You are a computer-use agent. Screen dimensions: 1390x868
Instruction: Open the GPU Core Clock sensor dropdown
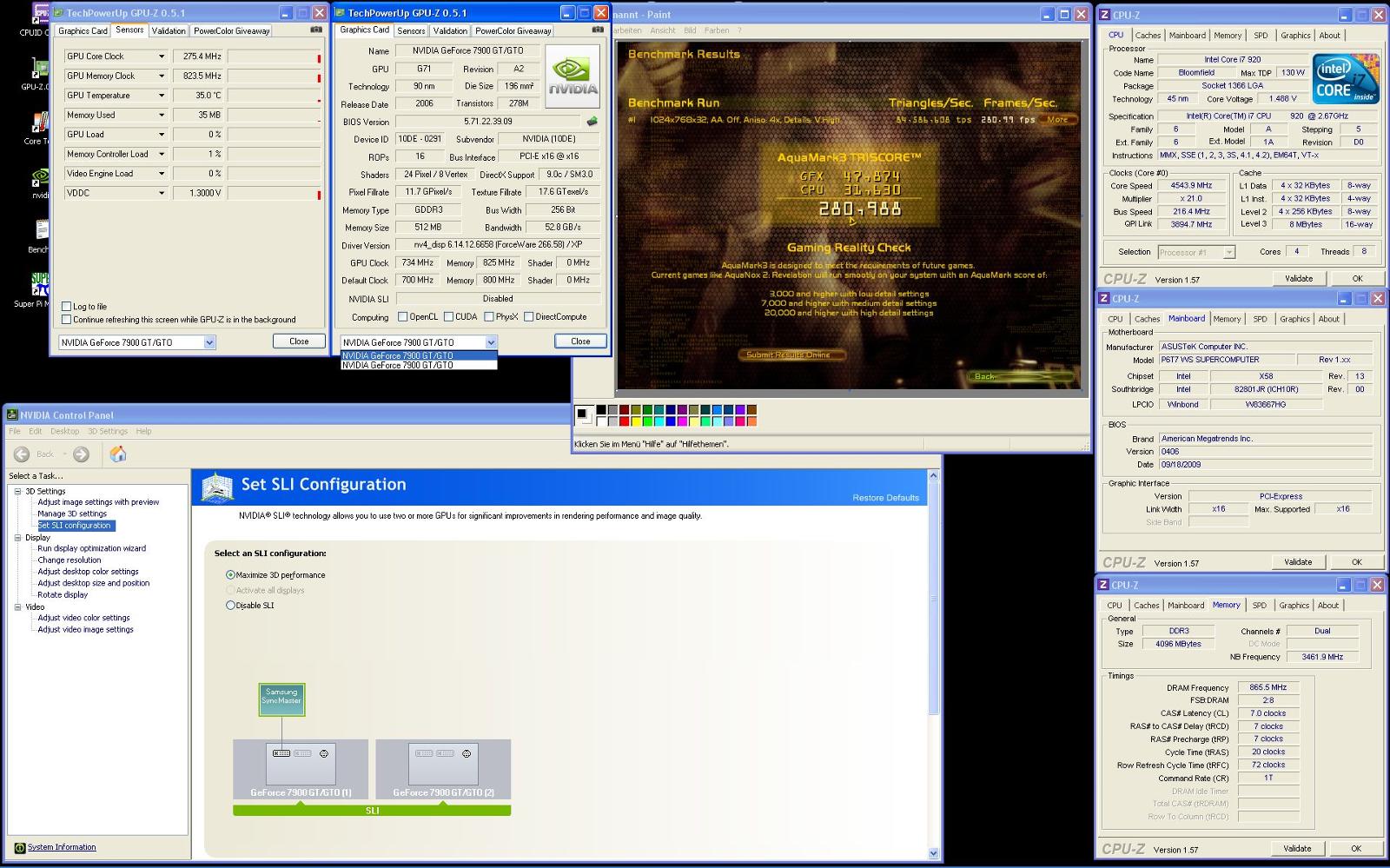[161, 56]
